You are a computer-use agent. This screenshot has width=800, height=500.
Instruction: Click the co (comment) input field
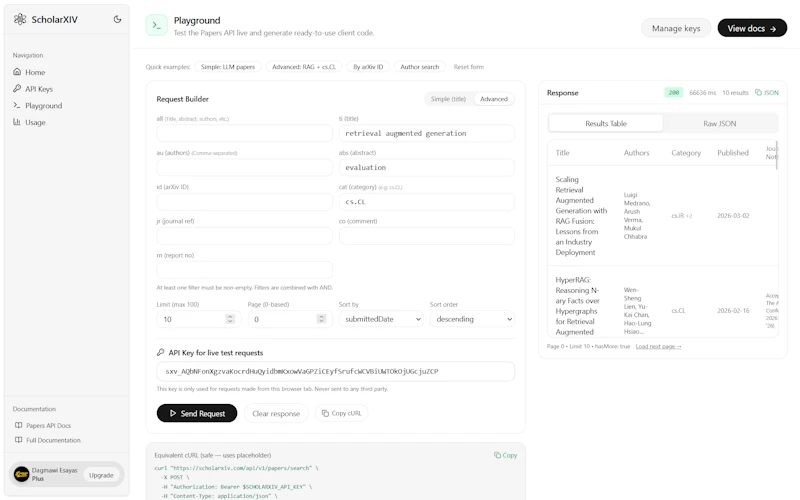(x=427, y=236)
